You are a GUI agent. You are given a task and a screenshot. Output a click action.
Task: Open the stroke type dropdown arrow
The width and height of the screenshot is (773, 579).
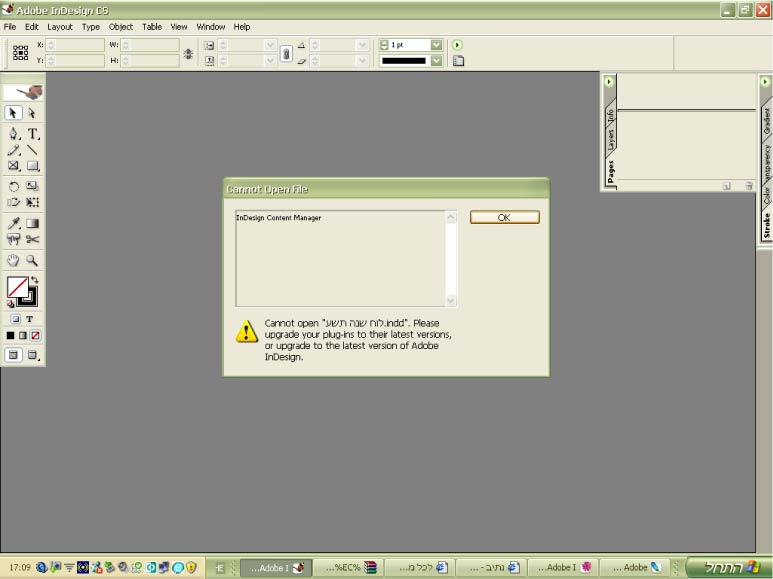436,61
